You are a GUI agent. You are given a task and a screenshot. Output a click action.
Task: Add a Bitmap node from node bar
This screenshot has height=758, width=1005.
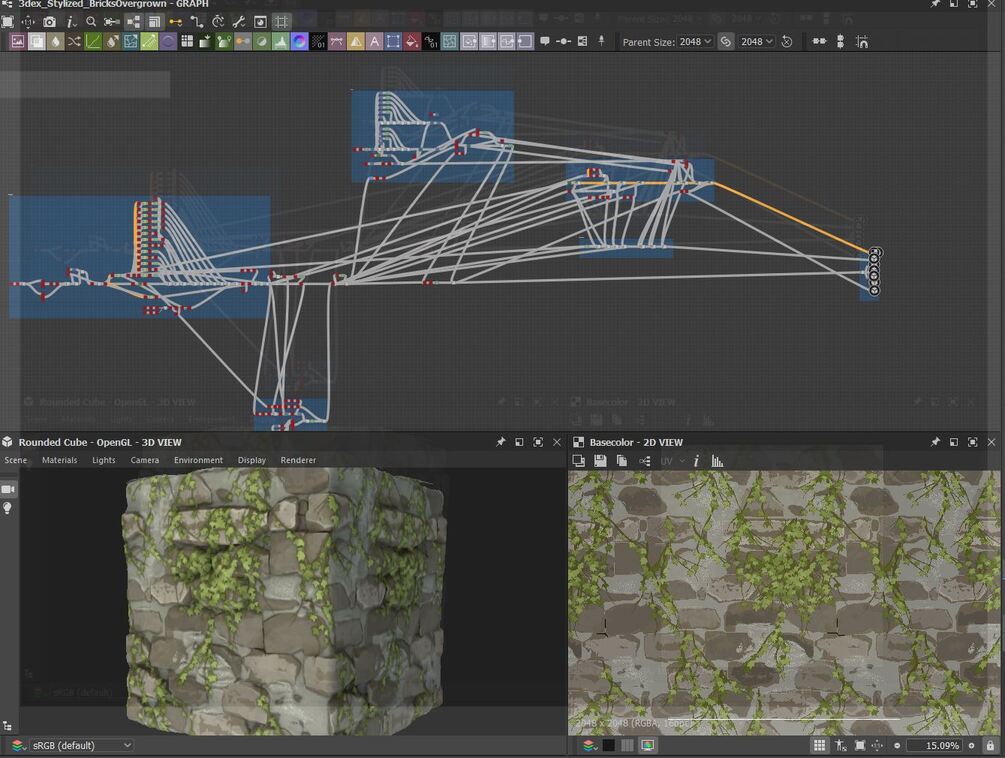(x=17, y=42)
